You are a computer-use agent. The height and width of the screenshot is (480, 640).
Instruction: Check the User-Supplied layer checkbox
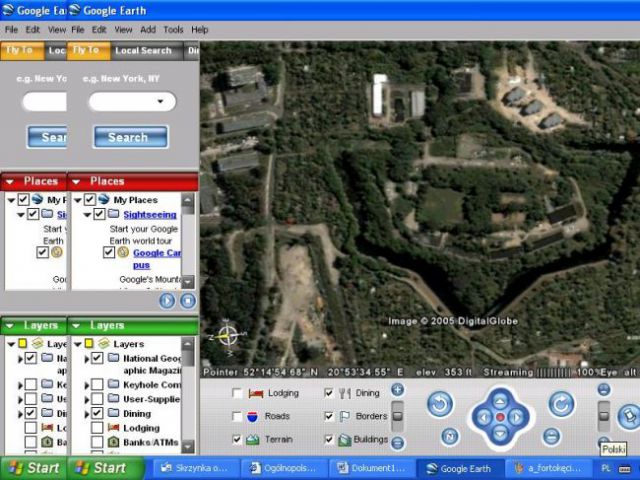97,399
